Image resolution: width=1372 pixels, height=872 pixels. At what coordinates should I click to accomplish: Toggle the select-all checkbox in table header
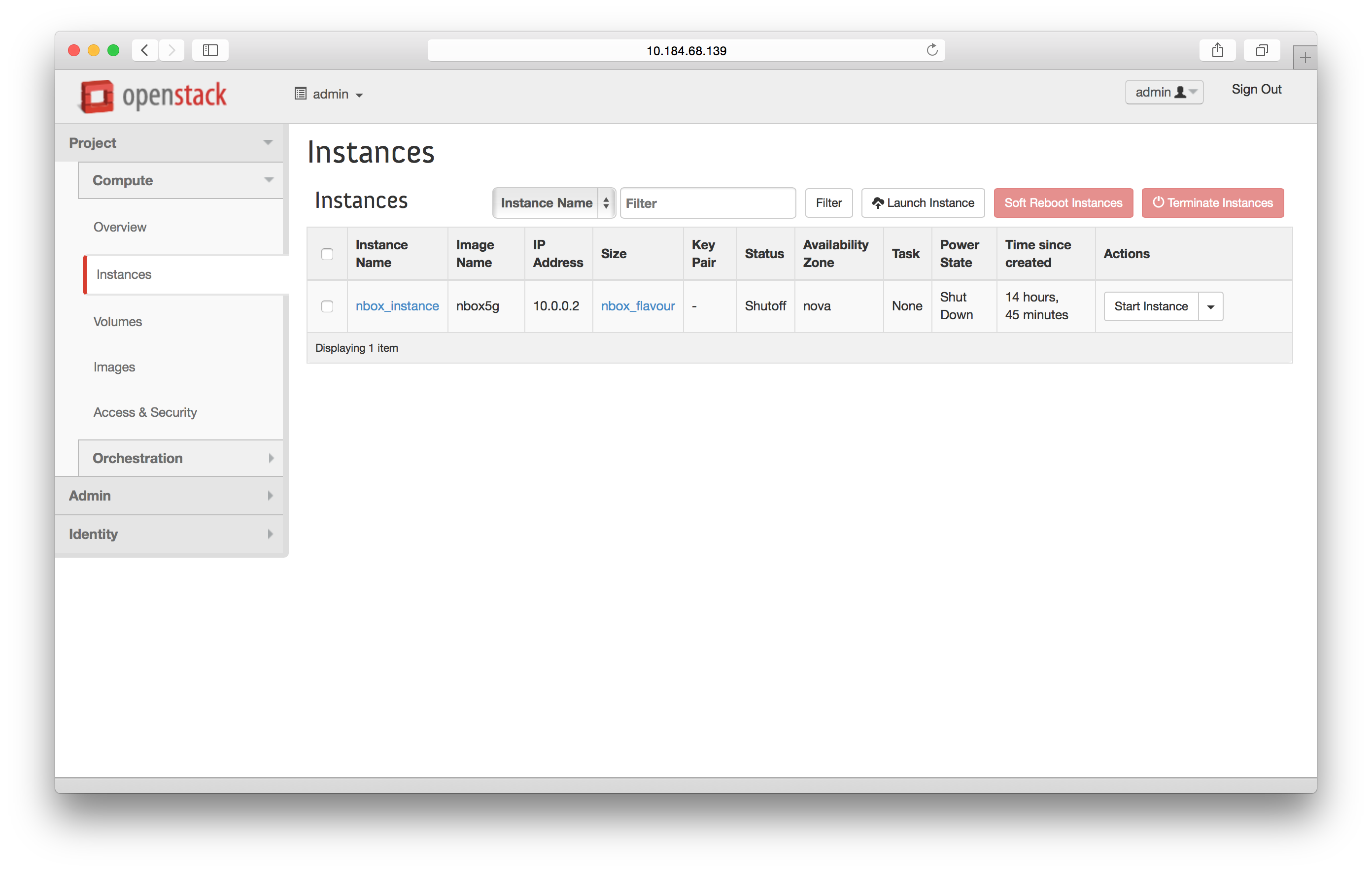pos(327,254)
